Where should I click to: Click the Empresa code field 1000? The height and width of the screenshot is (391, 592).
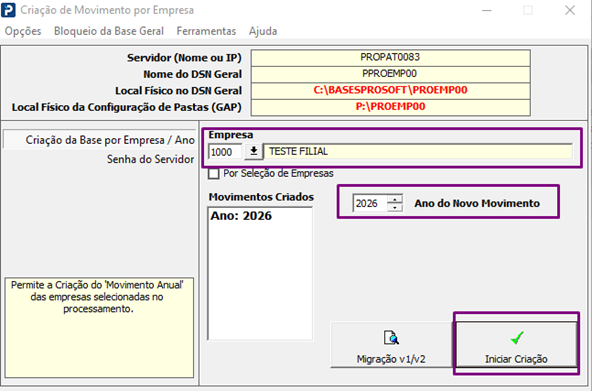pos(225,152)
